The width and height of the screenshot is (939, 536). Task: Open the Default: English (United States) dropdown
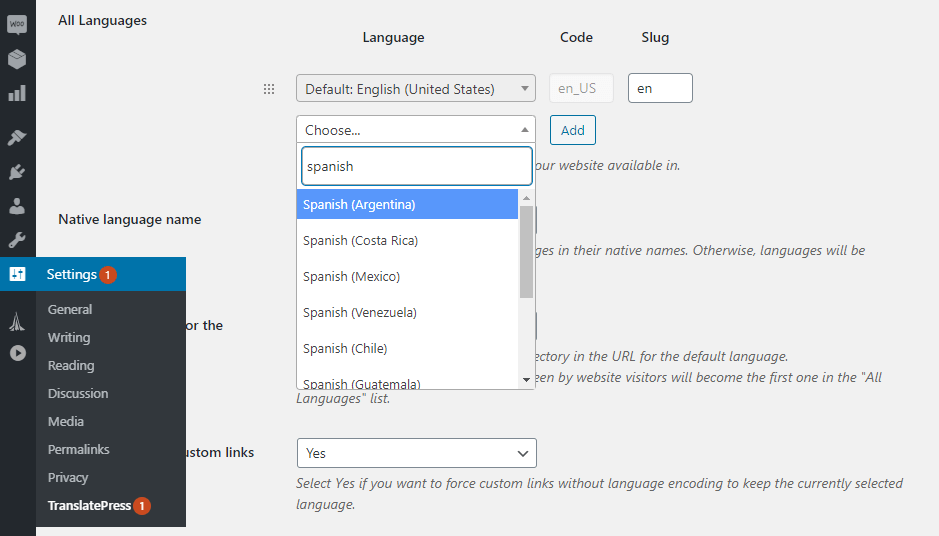point(416,89)
